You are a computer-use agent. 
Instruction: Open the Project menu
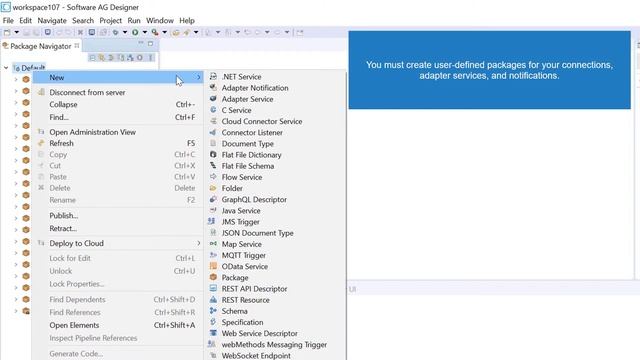click(111, 20)
